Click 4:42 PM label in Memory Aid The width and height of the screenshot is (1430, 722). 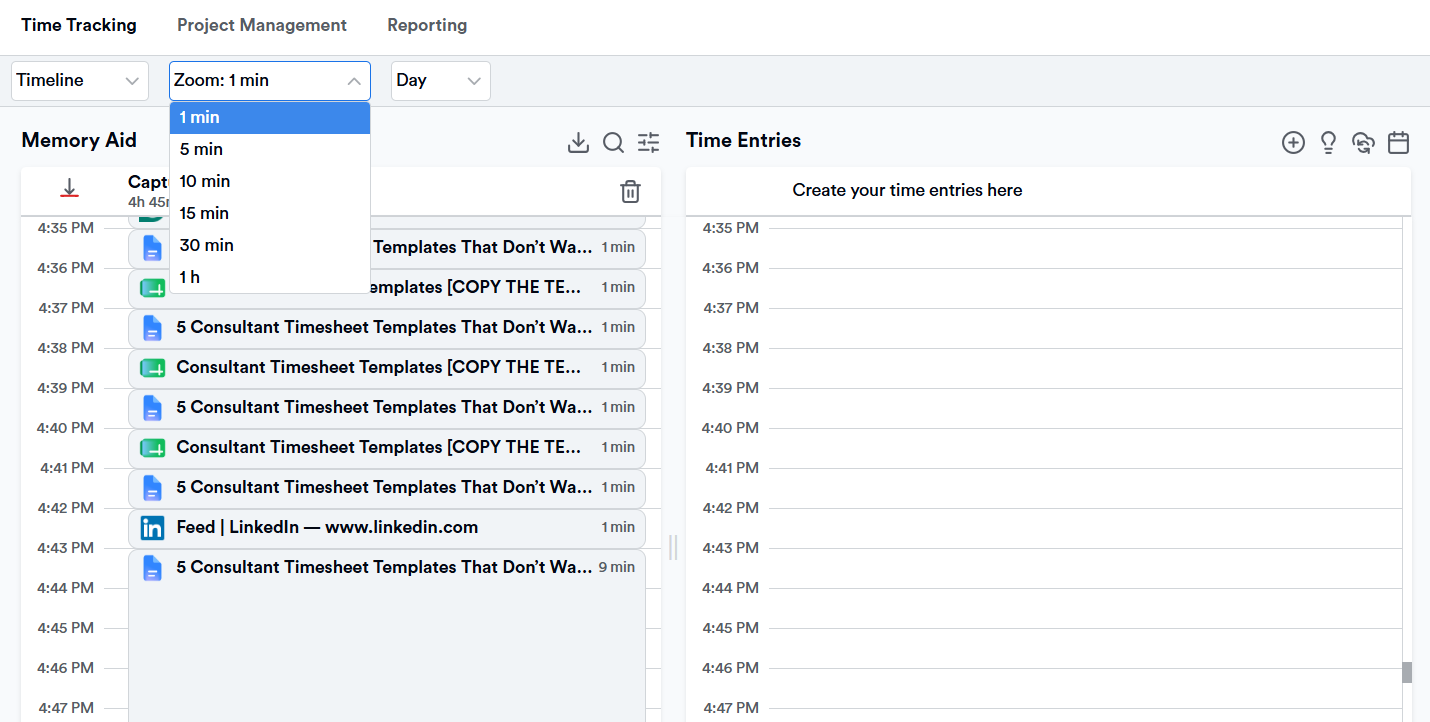[66, 508]
